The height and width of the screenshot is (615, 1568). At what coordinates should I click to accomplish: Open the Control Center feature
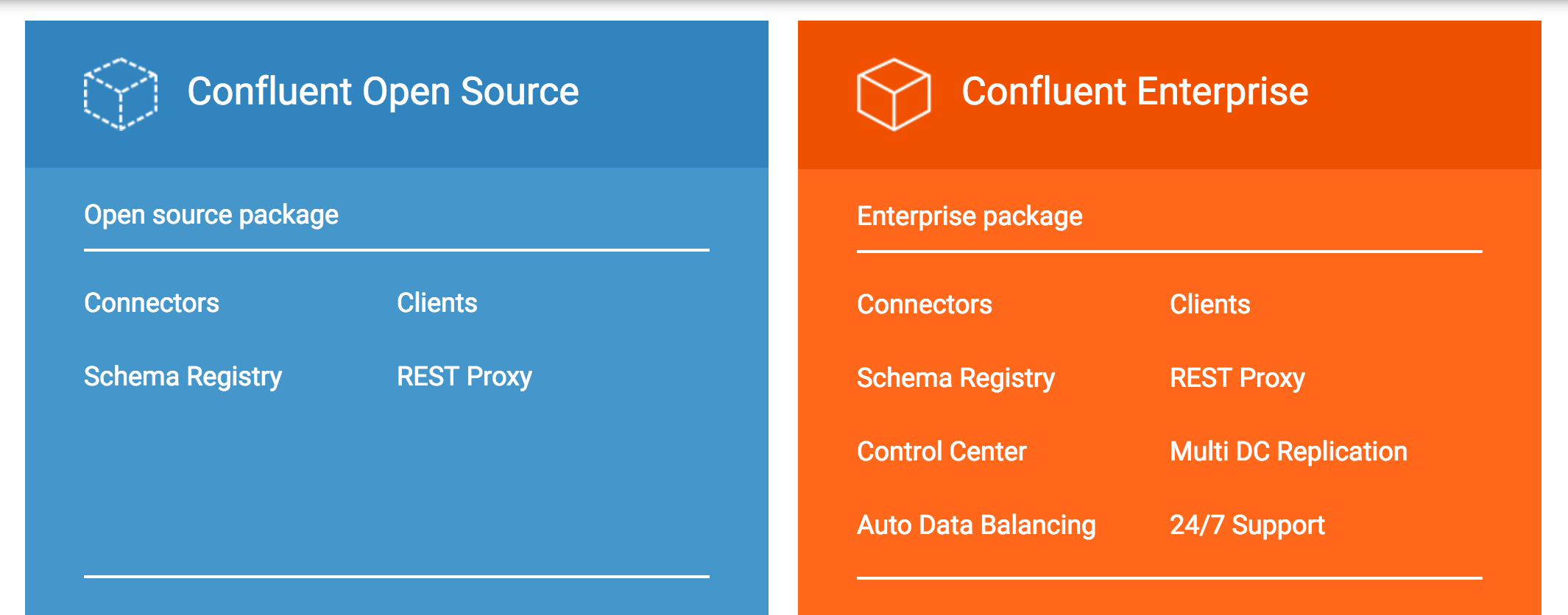942,452
